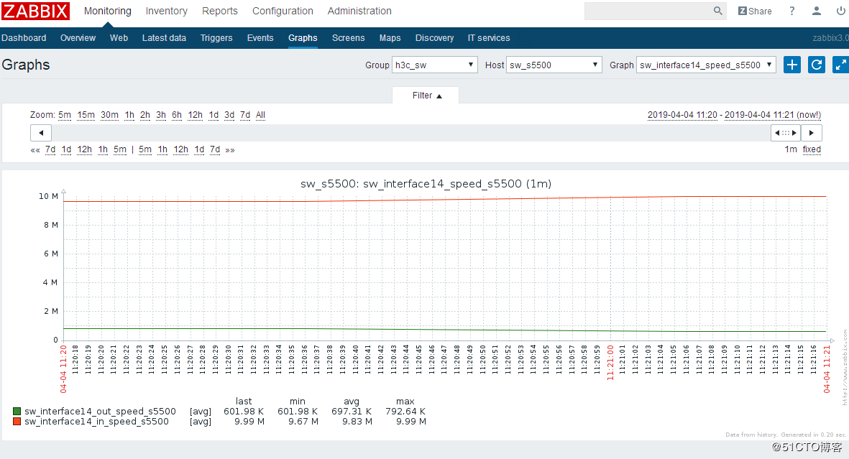Go to the Dashboard tab
The width and height of the screenshot is (849, 459).
24,38
